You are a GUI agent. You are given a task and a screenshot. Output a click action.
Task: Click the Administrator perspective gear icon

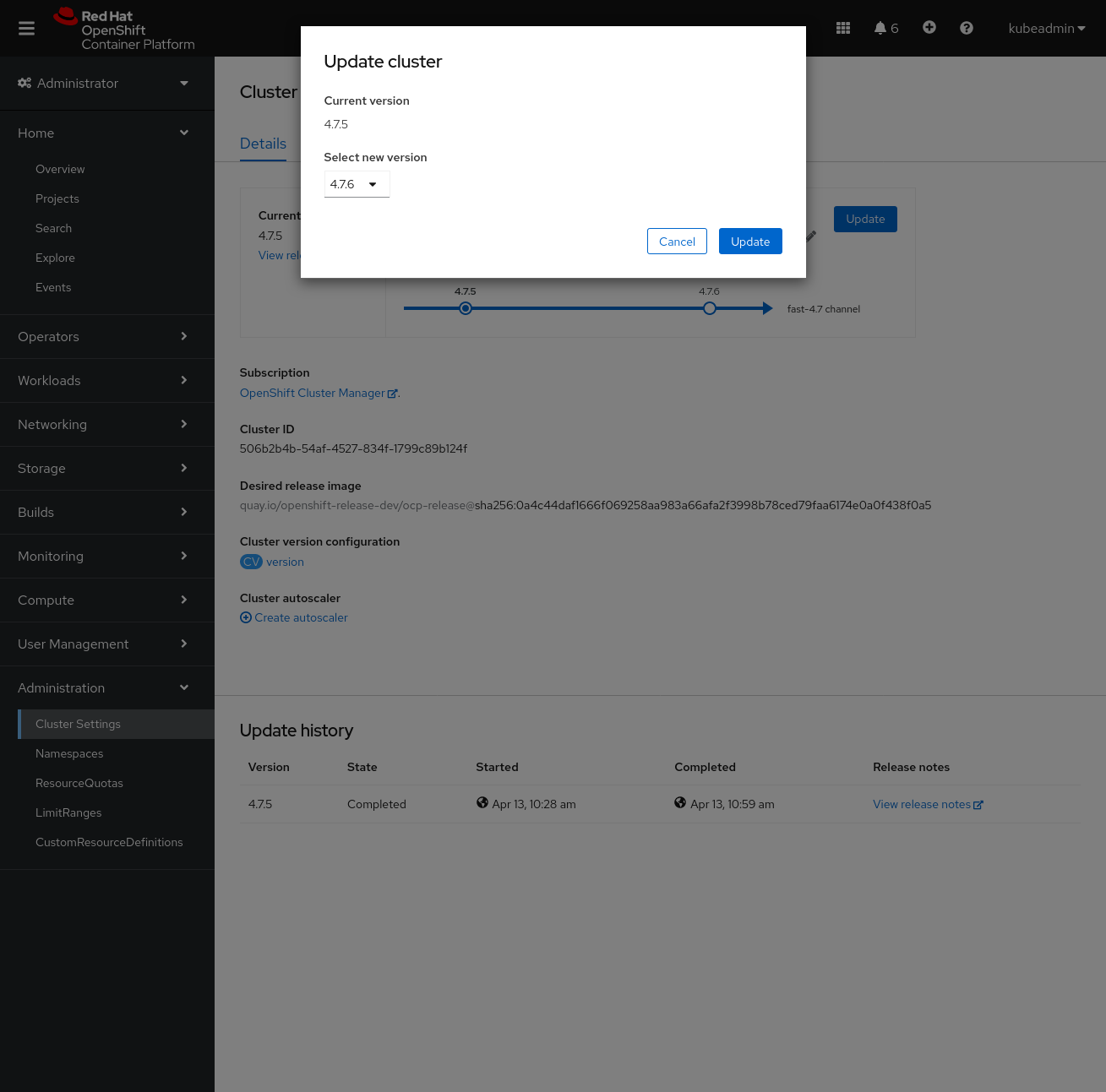click(x=25, y=83)
